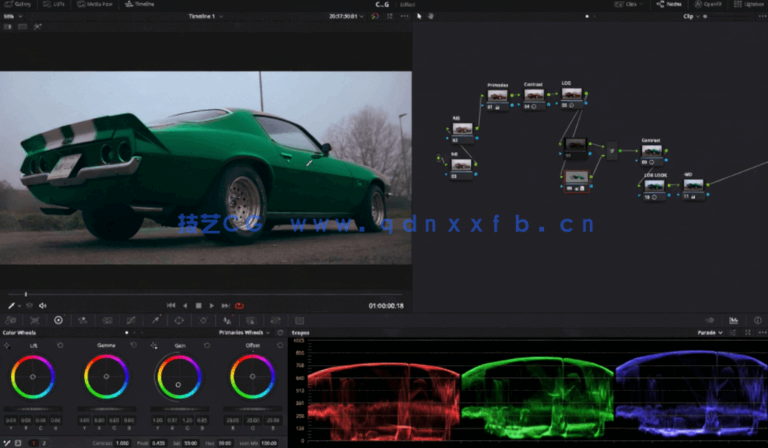The image size is (768, 448).
Task: Open the Curves palette
Action: point(131,321)
